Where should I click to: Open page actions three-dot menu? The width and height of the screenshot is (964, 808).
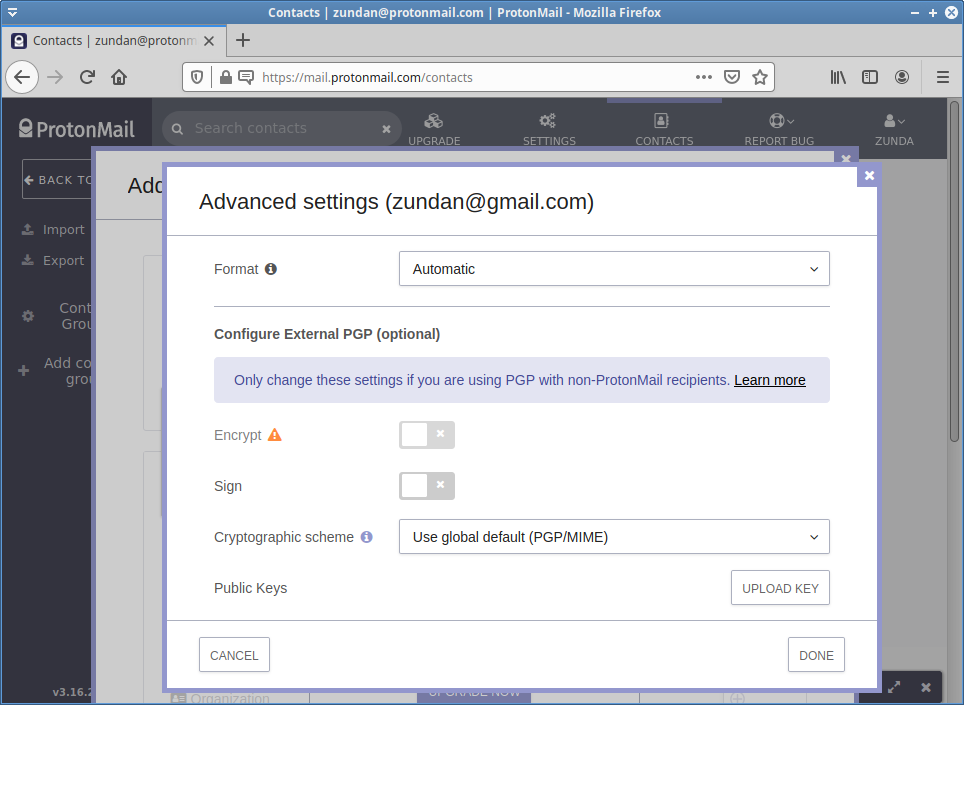tap(704, 77)
